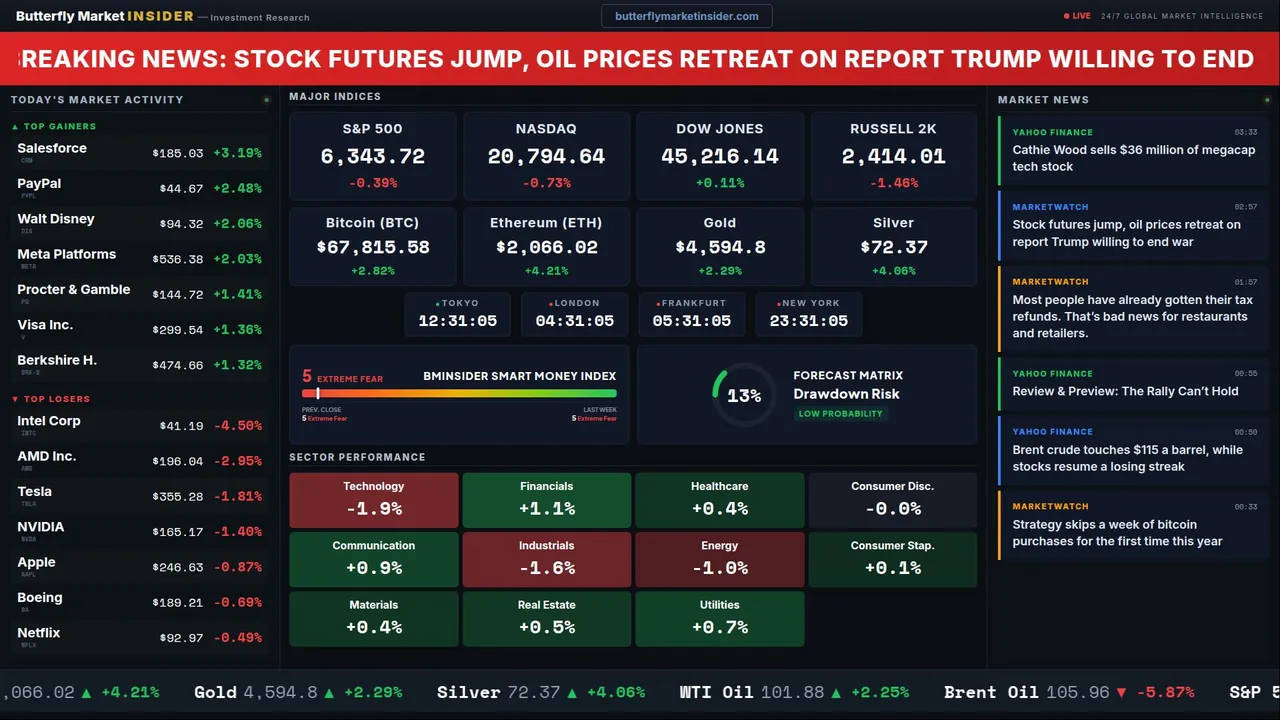Click the red LIVE indicator dot

click(x=1067, y=16)
